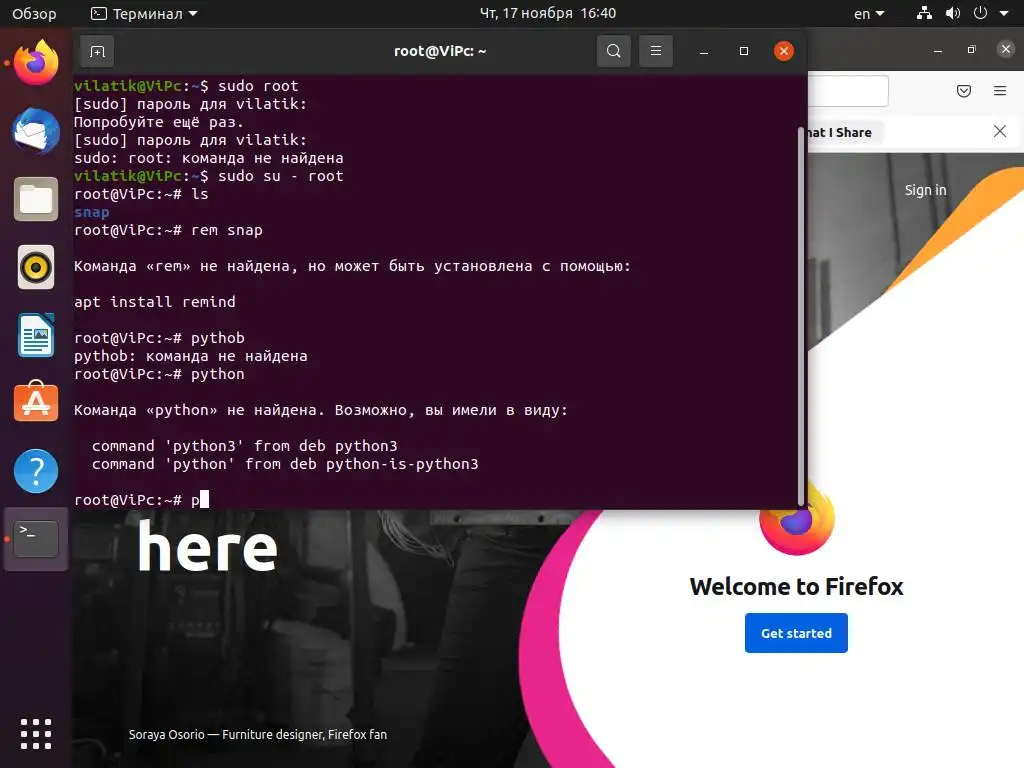This screenshot has width=1024, height=768.
Task: Launch Thunderbird mail from the dock
Action: point(36,131)
